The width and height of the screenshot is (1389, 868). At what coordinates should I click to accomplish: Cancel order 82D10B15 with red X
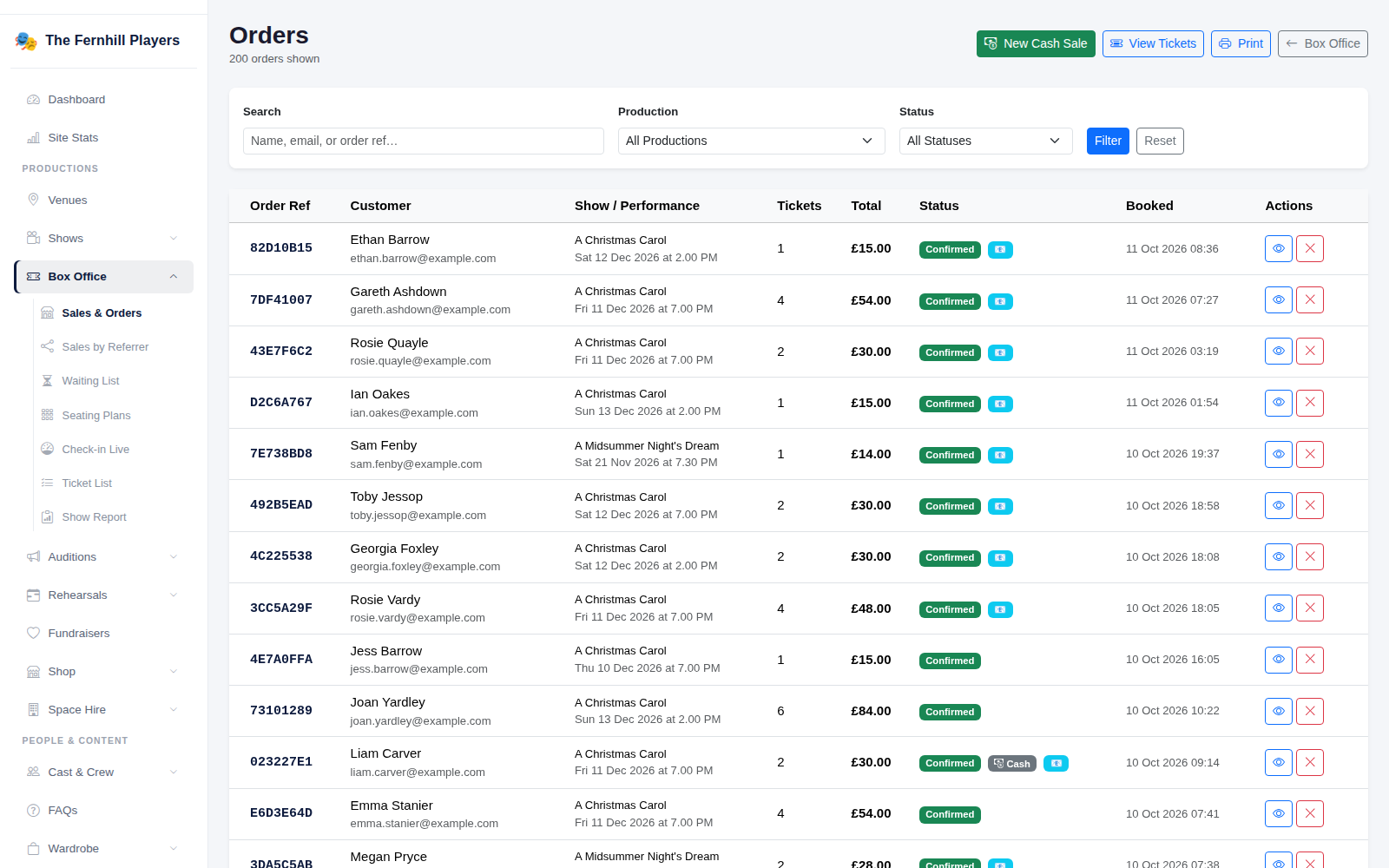pyautogui.click(x=1310, y=249)
